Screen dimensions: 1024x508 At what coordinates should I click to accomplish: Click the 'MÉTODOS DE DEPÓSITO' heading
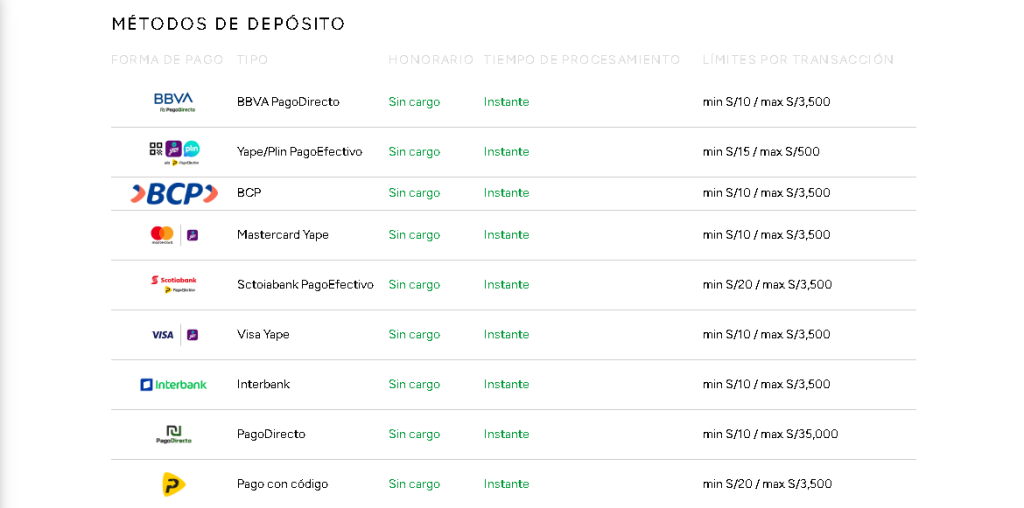tap(228, 24)
